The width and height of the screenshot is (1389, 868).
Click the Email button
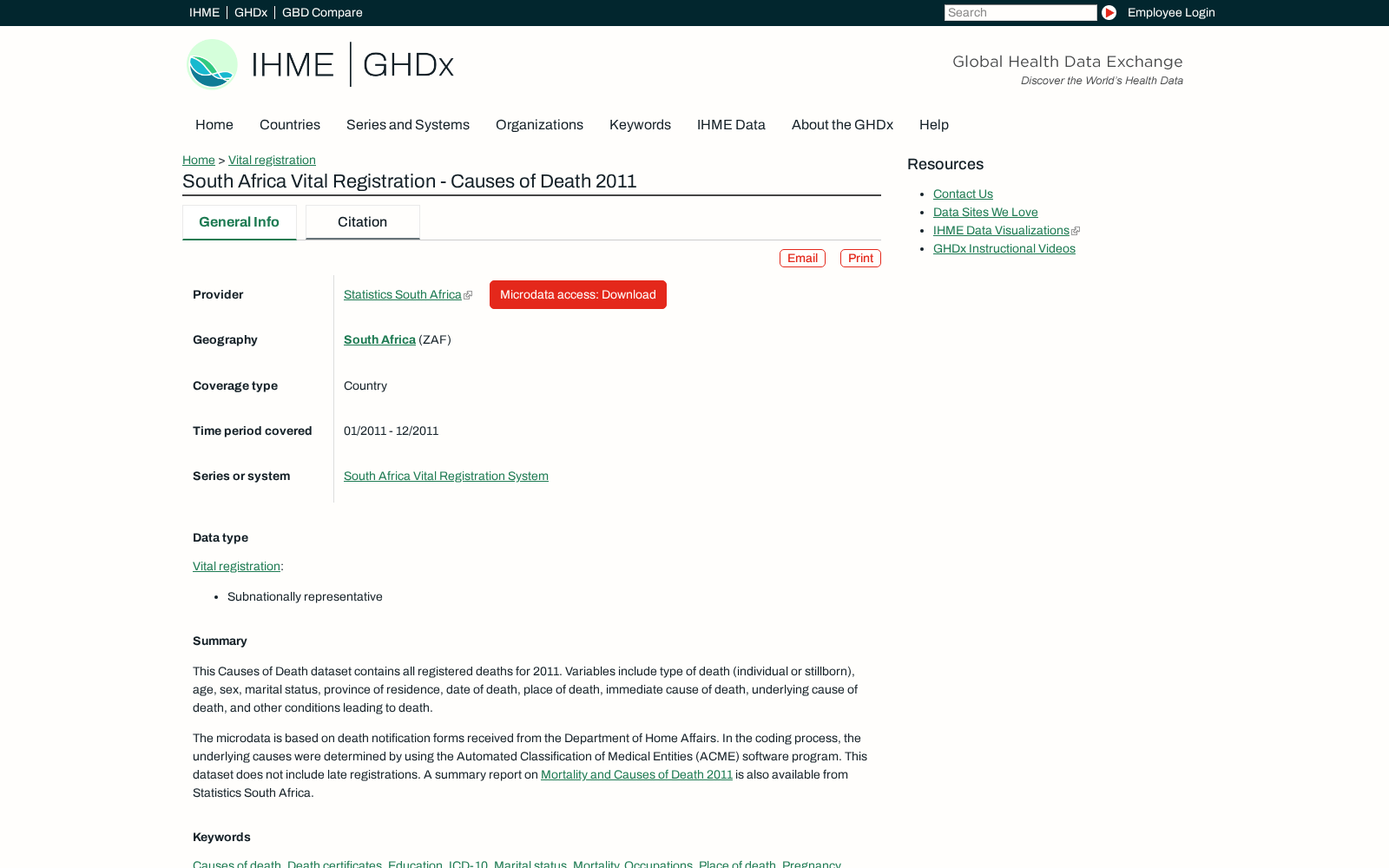click(x=802, y=259)
